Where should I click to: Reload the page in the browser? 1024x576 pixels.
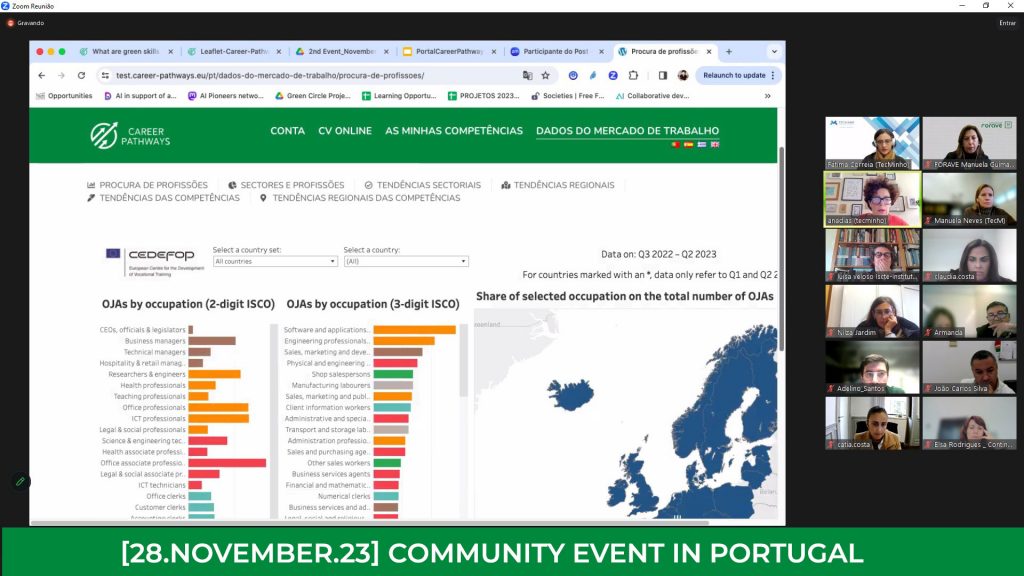click(x=81, y=75)
